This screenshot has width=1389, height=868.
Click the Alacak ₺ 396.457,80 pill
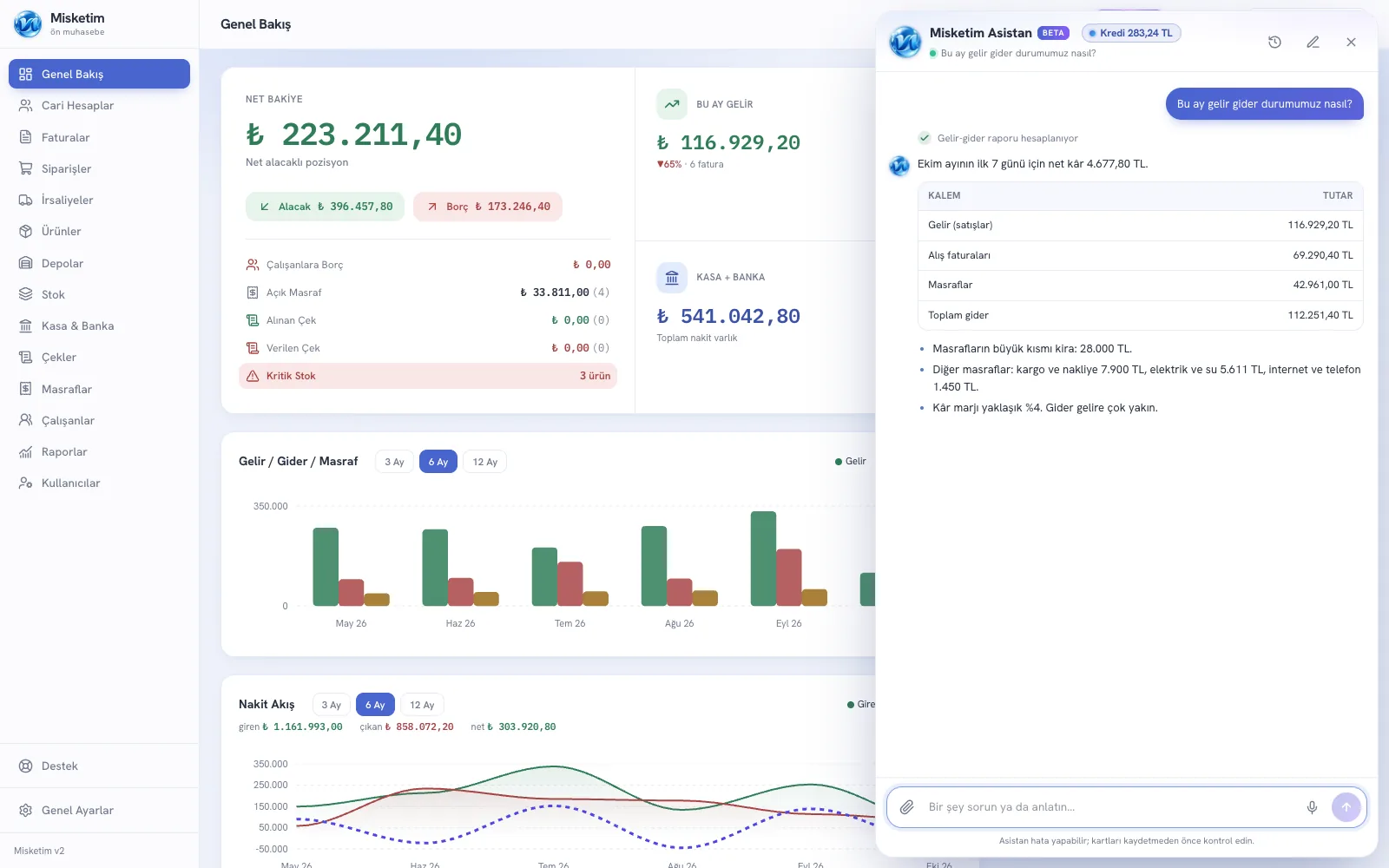click(x=325, y=207)
